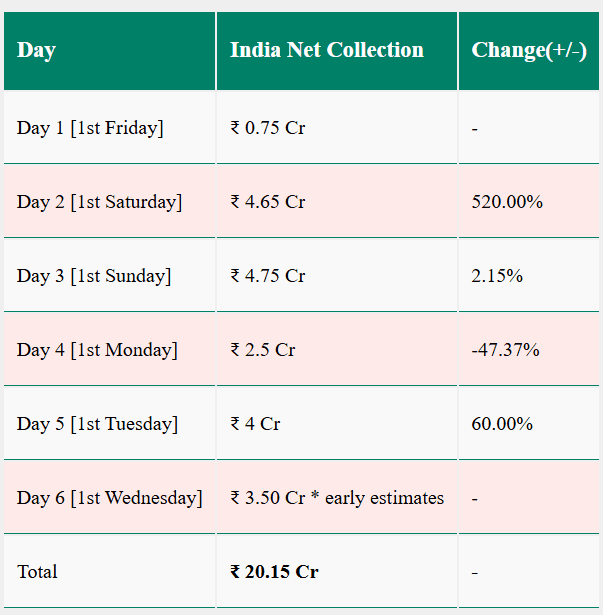The height and width of the screenshot is (615, 603).
Task: Click the bold ₹ 20.15 Cr total
Action: [x=274, y=572]
